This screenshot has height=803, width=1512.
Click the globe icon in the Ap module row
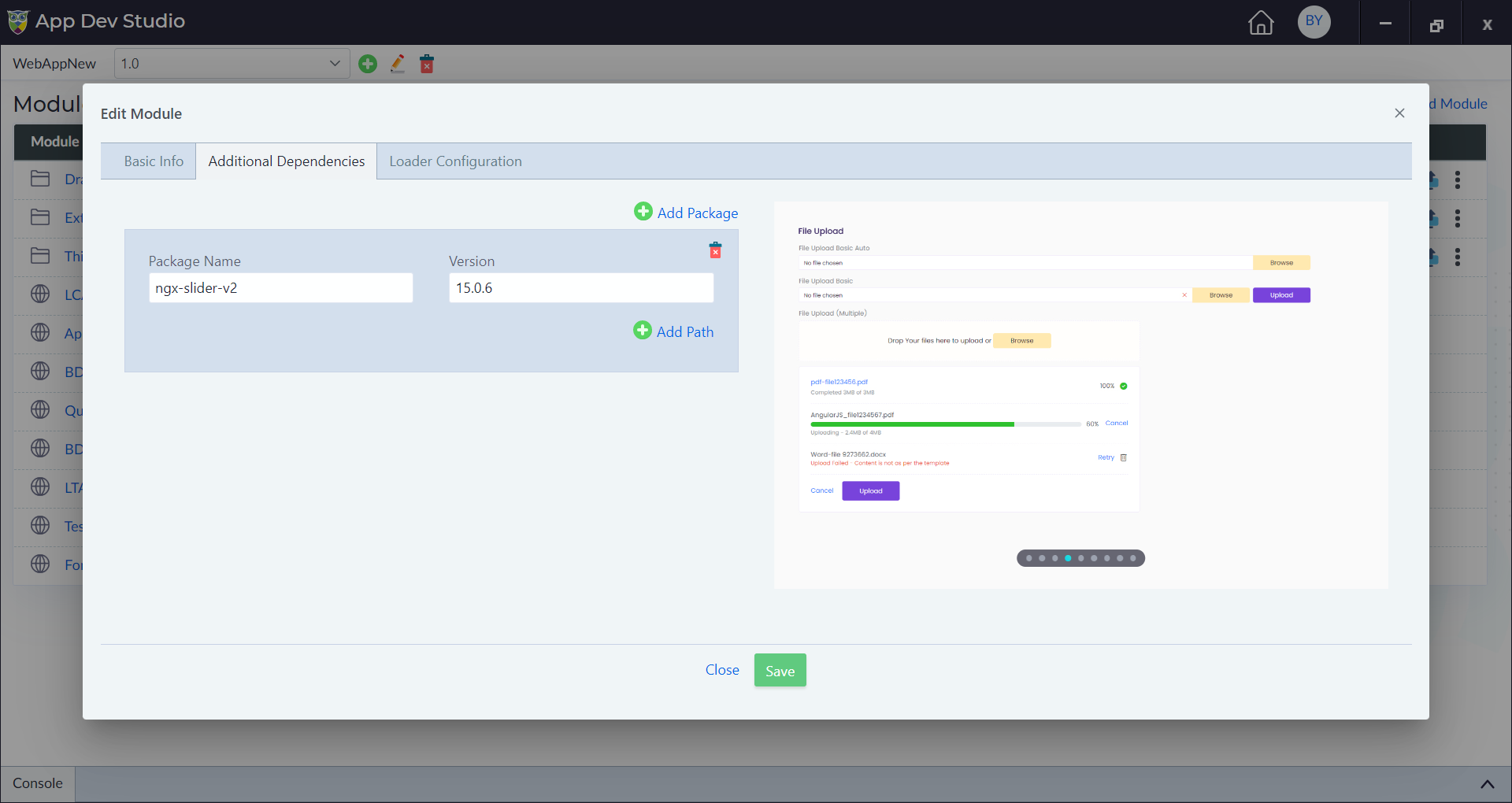tap(40, 333)
